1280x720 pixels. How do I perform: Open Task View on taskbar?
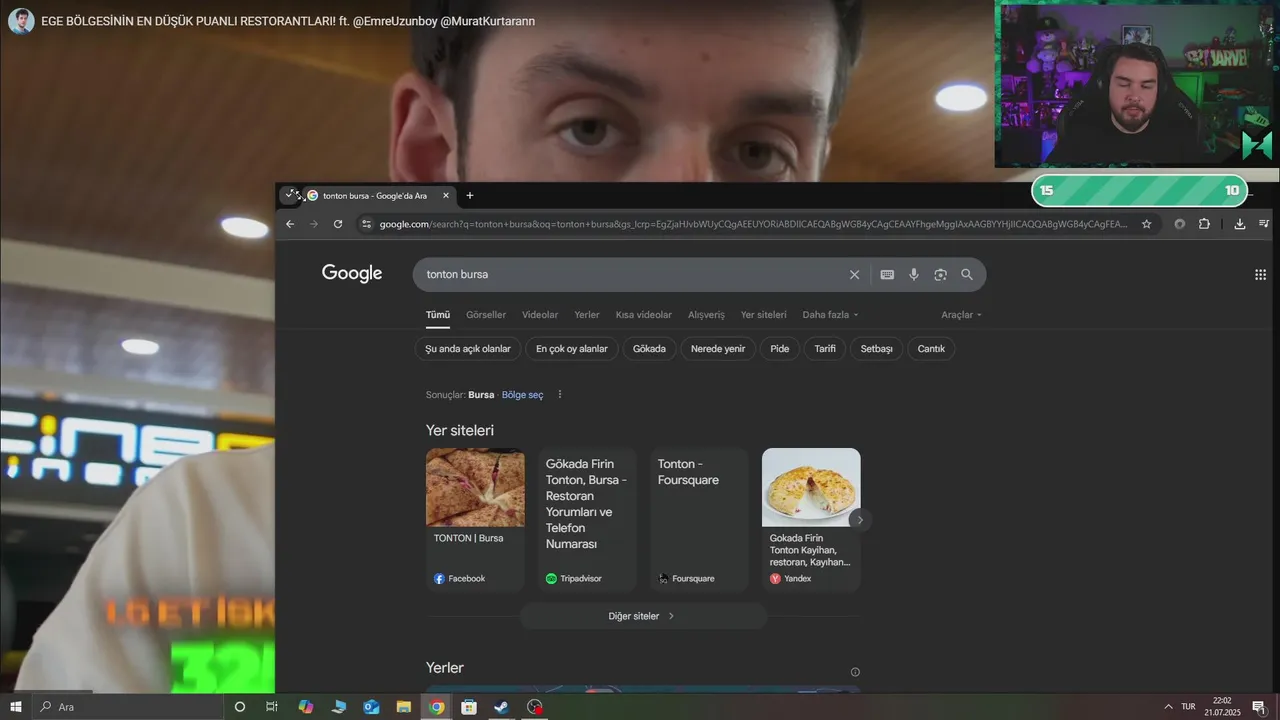[x=272, y=707]
